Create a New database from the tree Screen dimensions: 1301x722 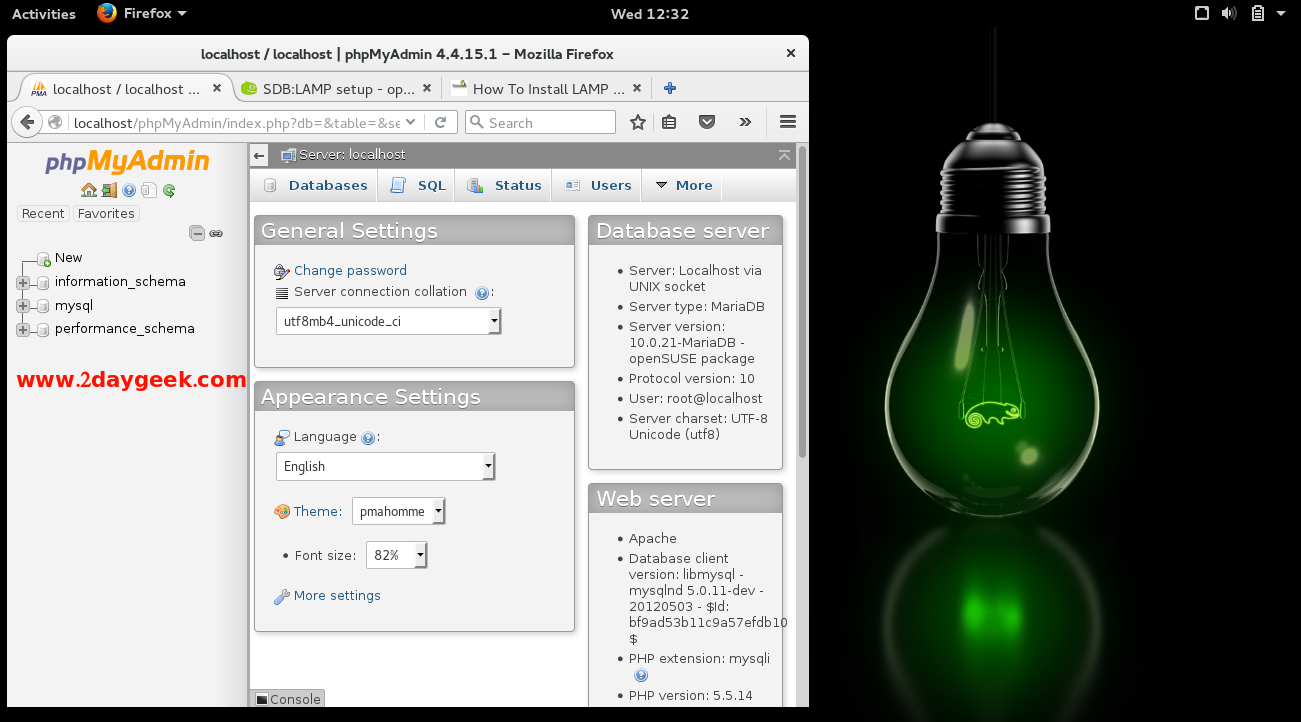coord(68,258)
